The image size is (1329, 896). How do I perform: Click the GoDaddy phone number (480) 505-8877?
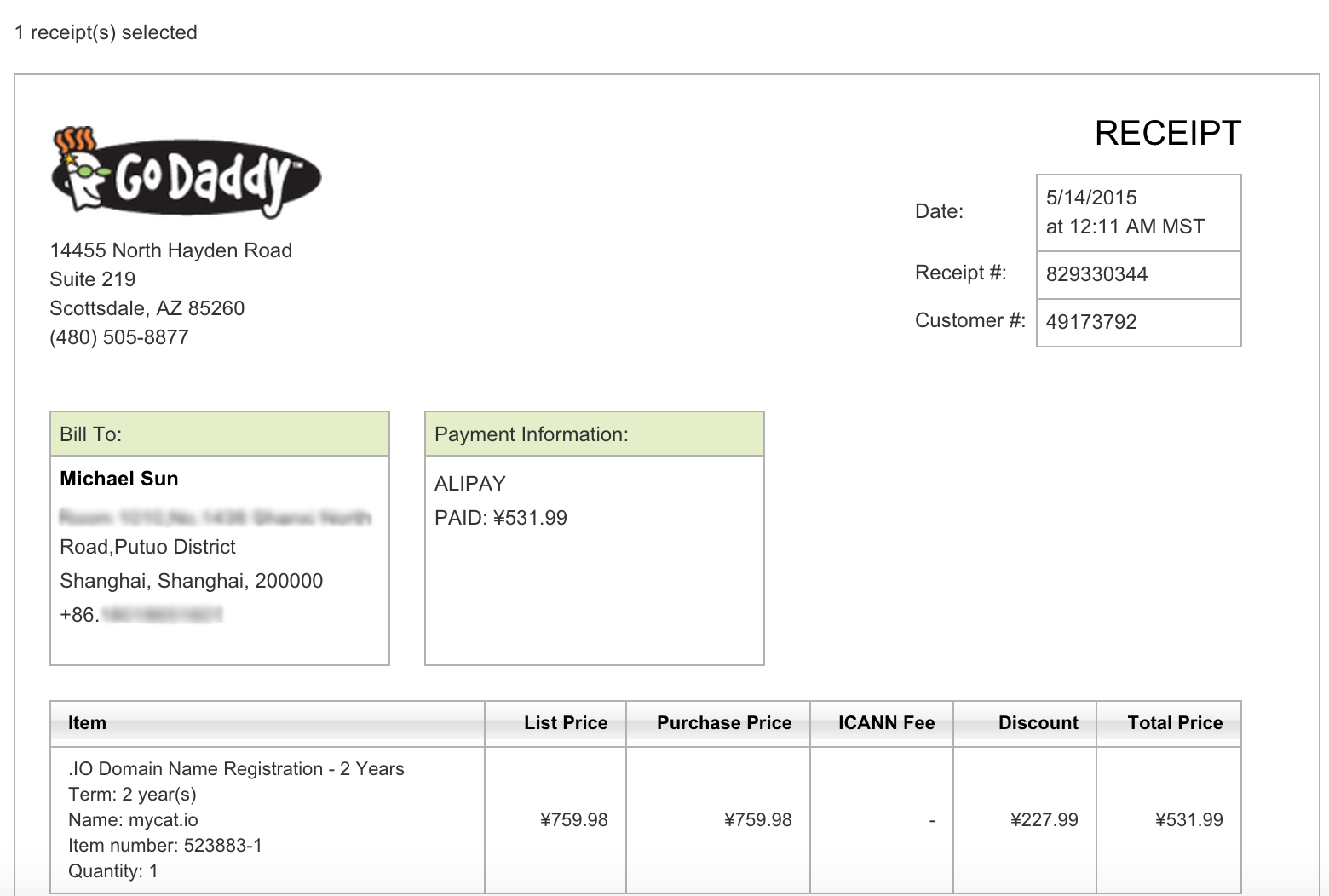[119, 337]
